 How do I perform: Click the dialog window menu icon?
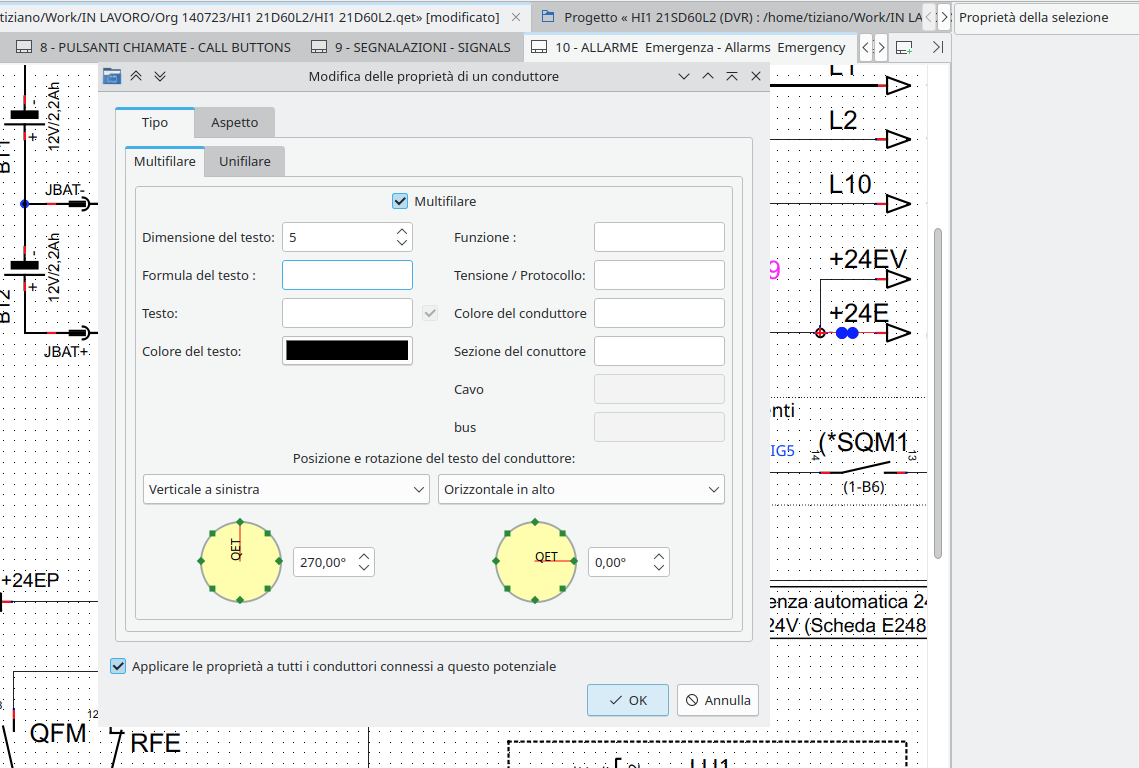(x=112, y=77)
